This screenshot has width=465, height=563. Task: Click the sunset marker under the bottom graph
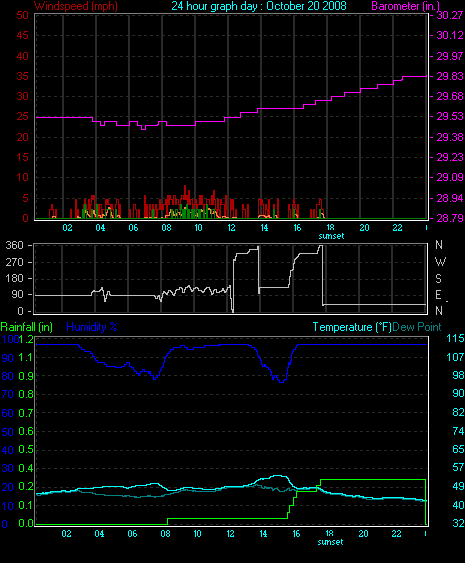(x=330, y=542)
